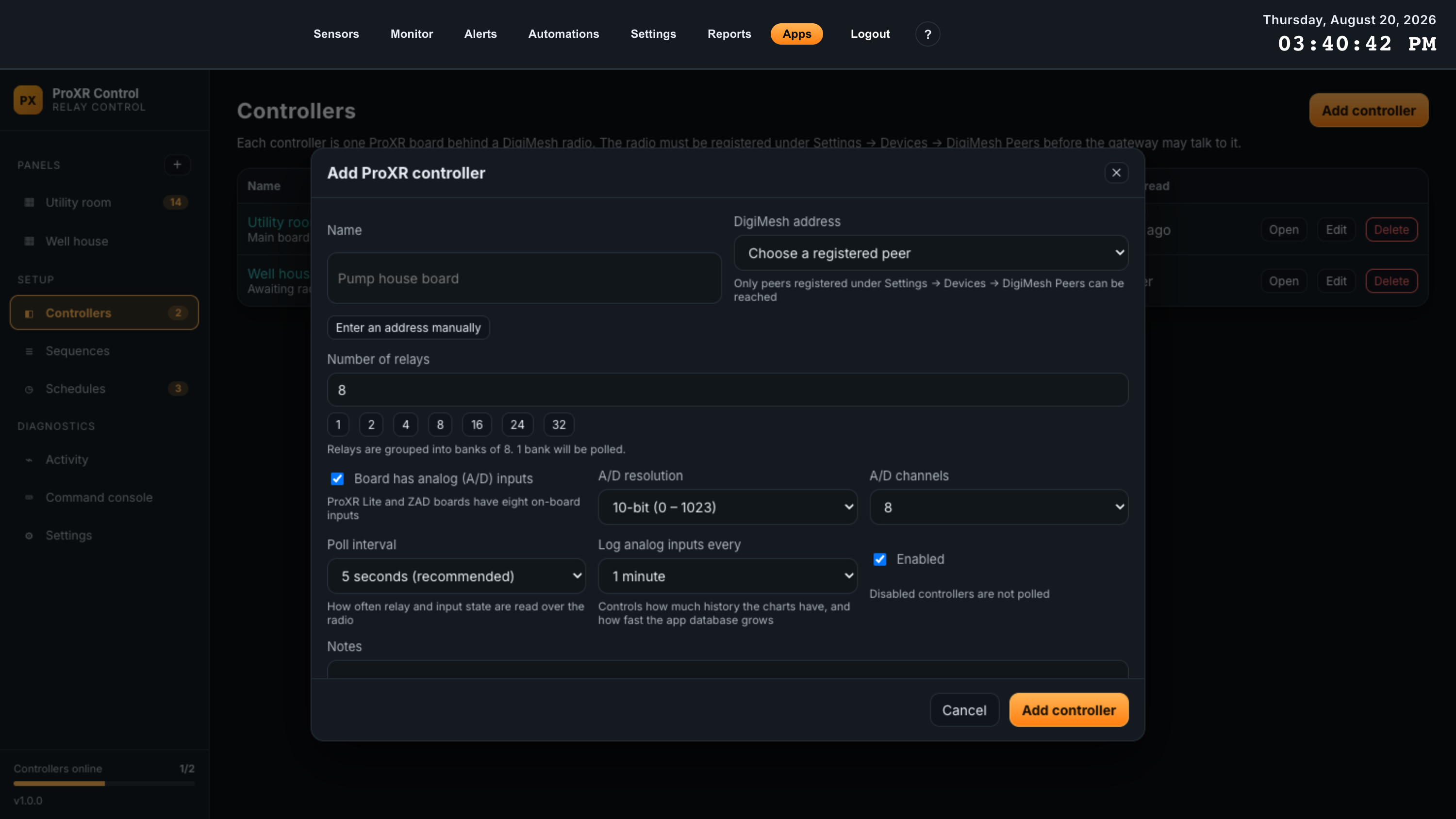Screen dimensions: 1456x819
Task: Set relay count with preset 1
Action: pyautogui.click(x=338, y=425)
